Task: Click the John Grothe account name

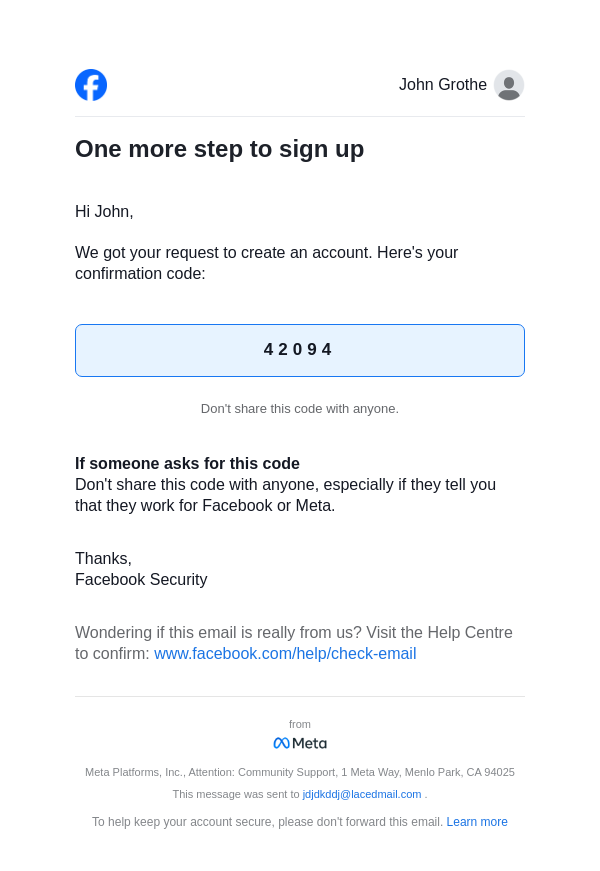Action: tap(442, 85)
